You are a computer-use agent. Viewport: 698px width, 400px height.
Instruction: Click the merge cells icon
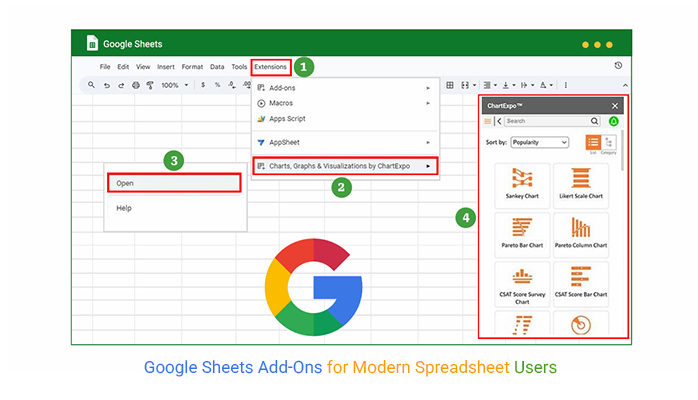[465, 85]
